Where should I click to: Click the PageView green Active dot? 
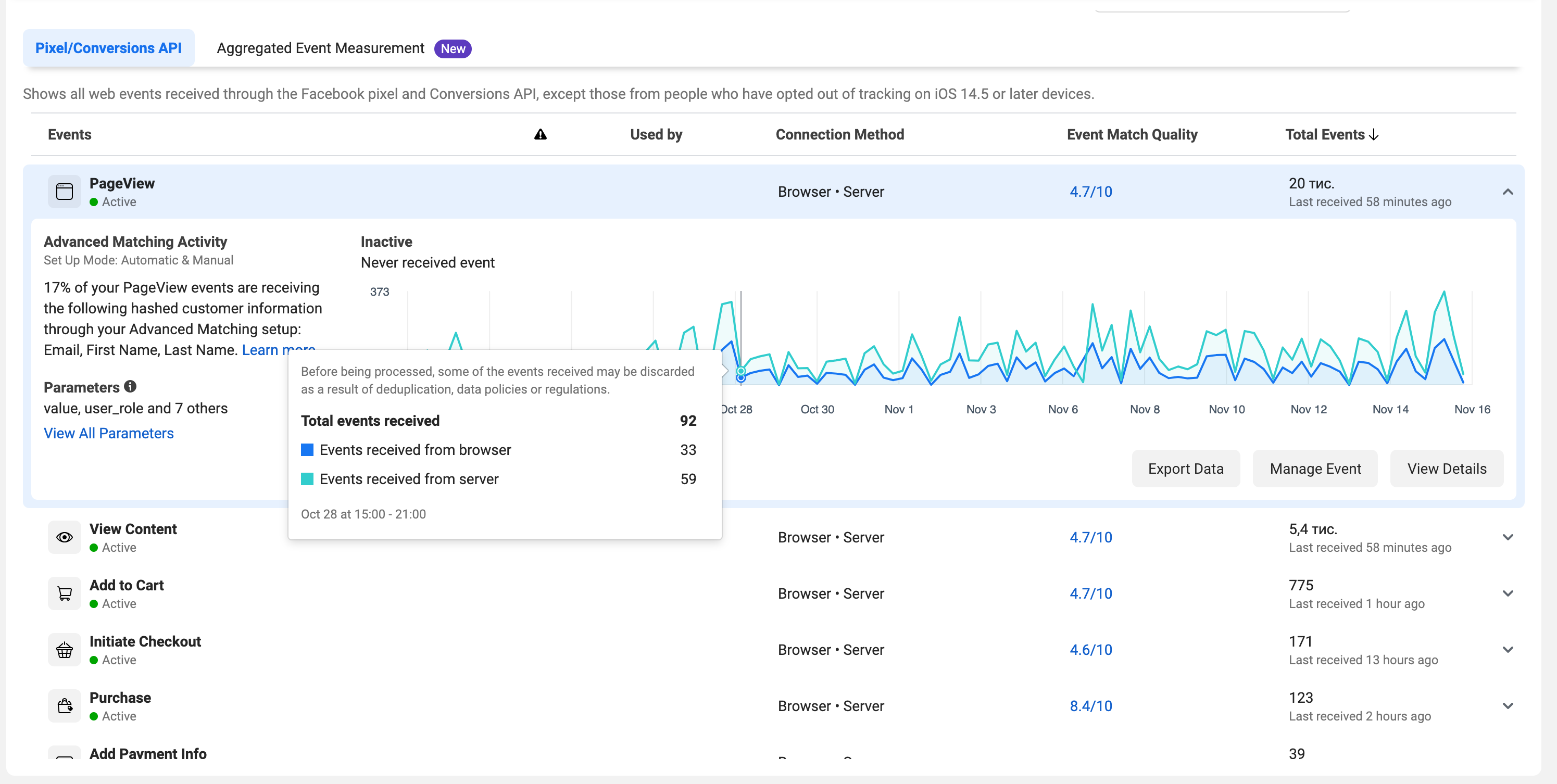(94, 202)
